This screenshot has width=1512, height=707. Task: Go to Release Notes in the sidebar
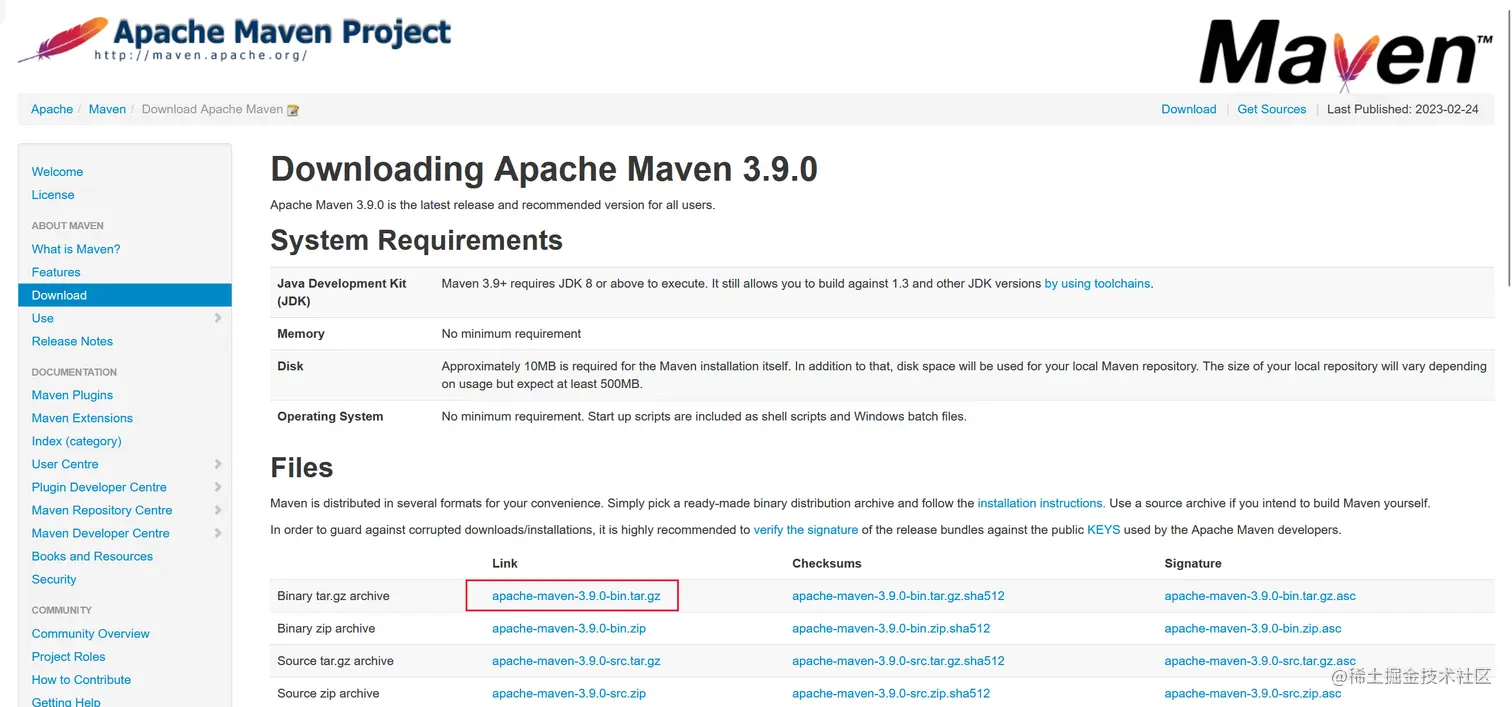pos(72,341)
